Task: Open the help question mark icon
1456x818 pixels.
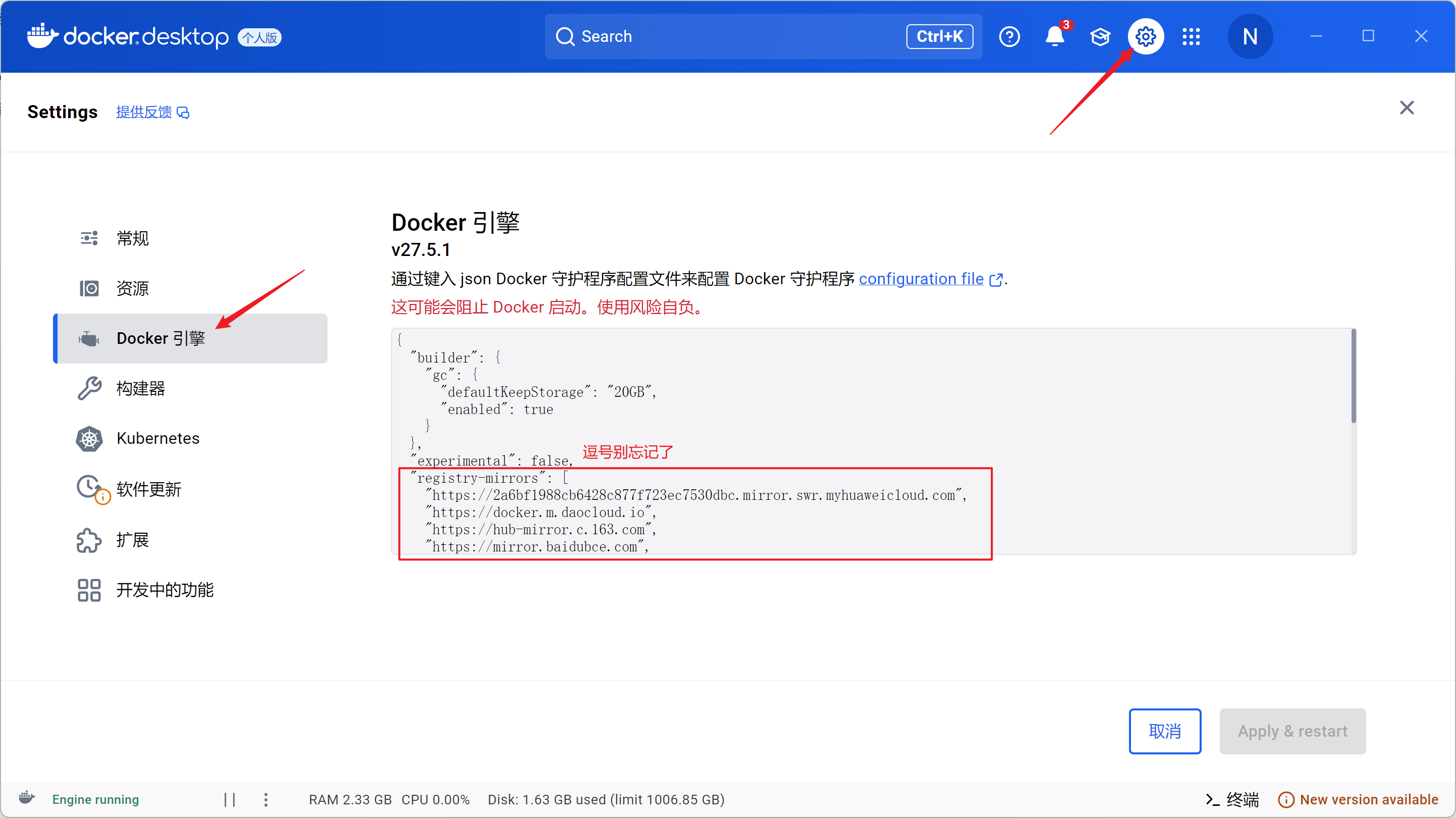Action: (x=1009, y=36)
